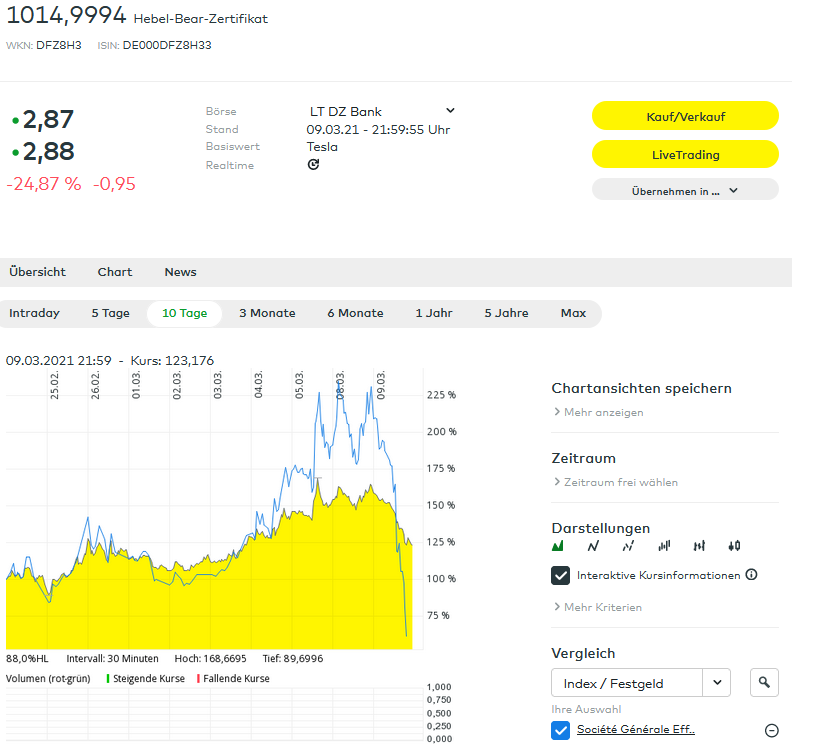Expand the Übernehmen in ... dropdown
The width and height of the screenshot is (814, 744).
click(685, 190)
